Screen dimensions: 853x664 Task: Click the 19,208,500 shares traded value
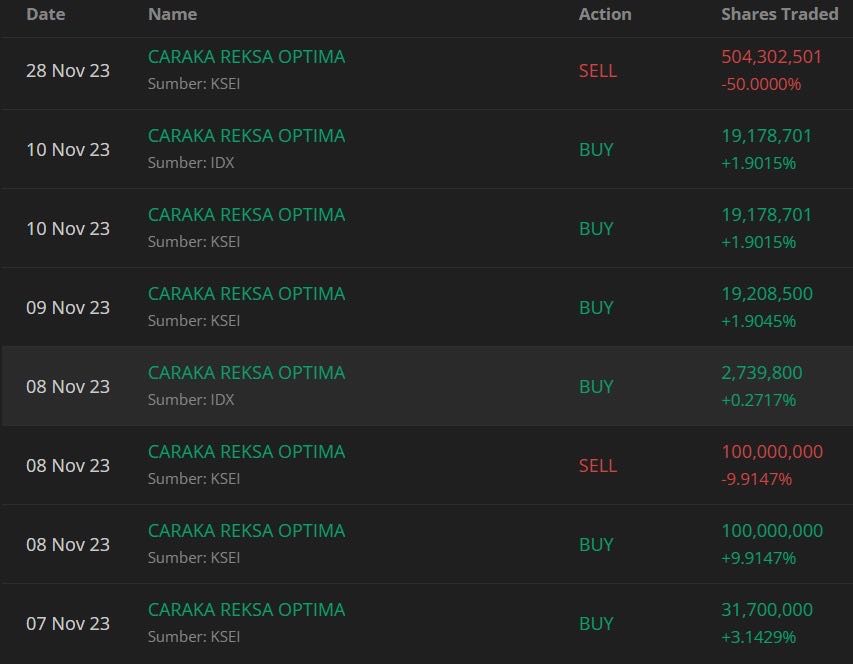pos(766,294)
